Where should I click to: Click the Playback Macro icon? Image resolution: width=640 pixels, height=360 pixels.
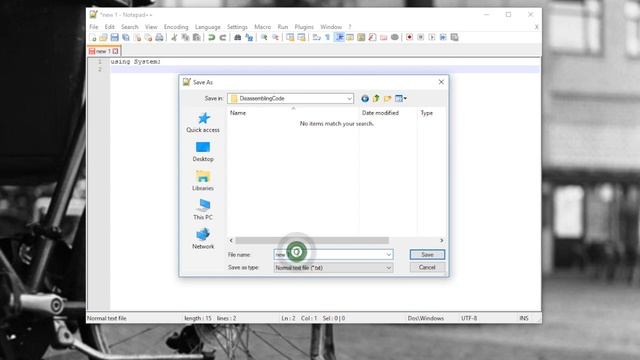click(432, 38)
